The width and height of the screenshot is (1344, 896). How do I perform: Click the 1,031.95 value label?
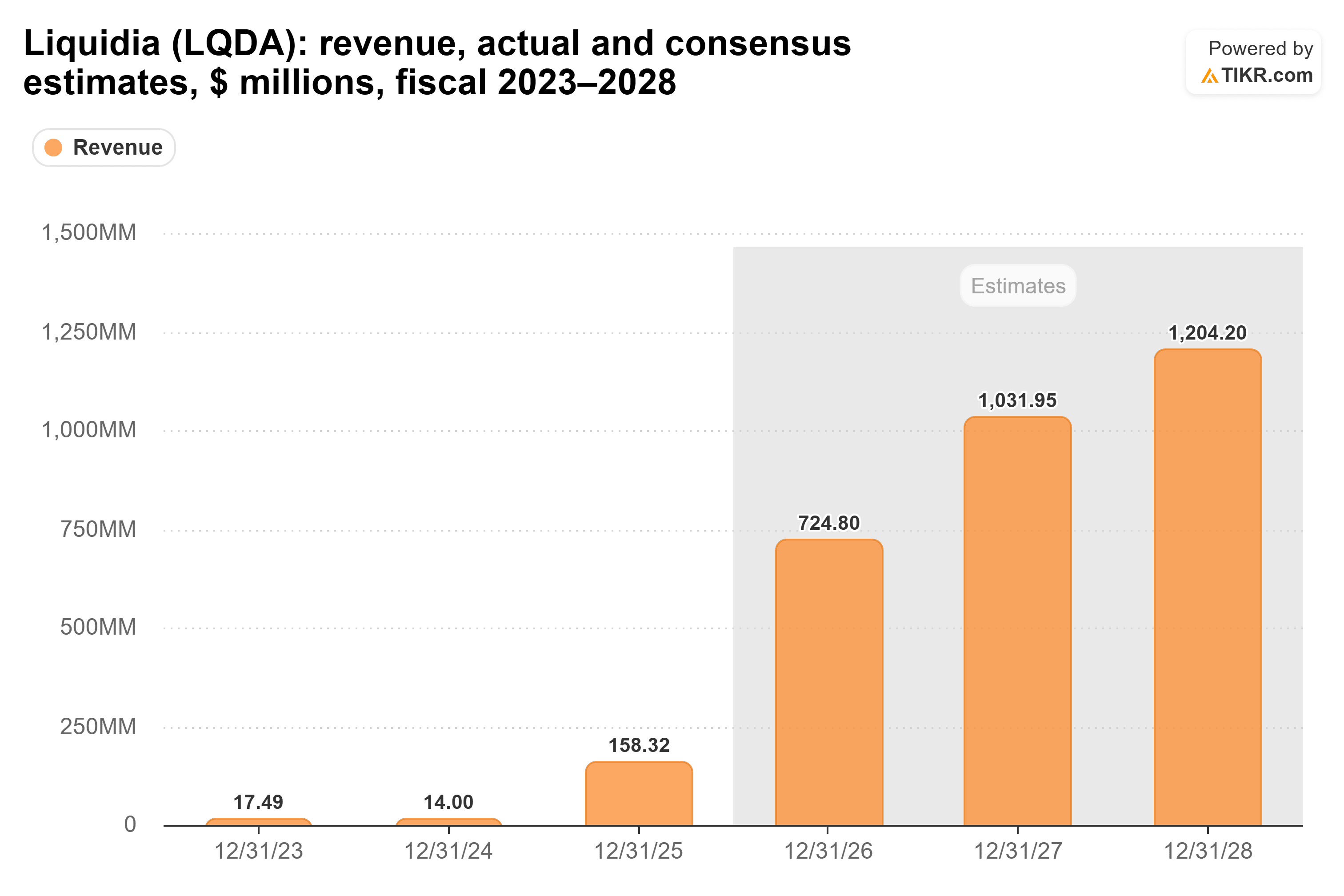1018,400
